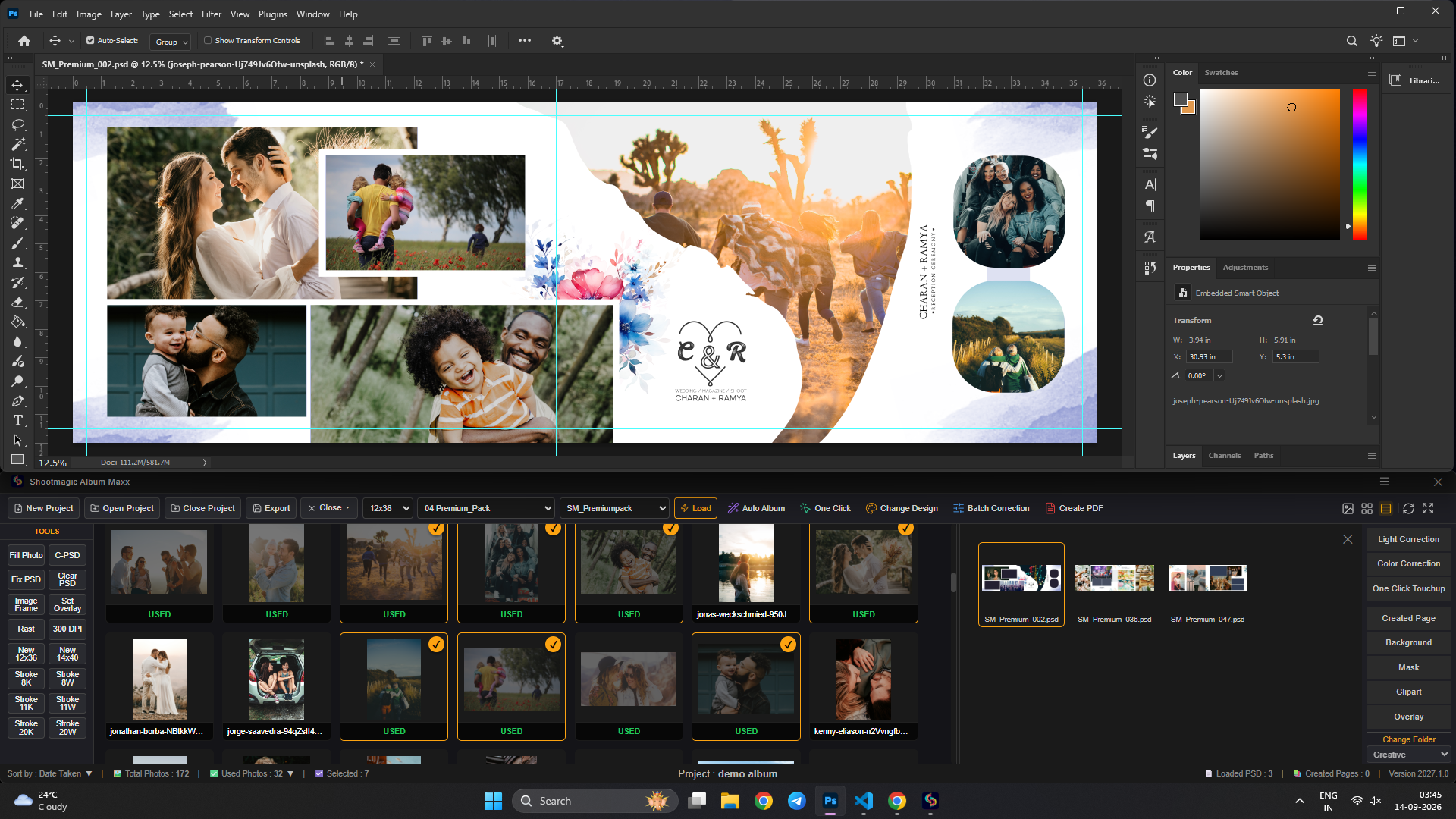This screenshot has height=819, width=1456.
Task: Select the Magic Wand tool
Action: coord(17,144)
